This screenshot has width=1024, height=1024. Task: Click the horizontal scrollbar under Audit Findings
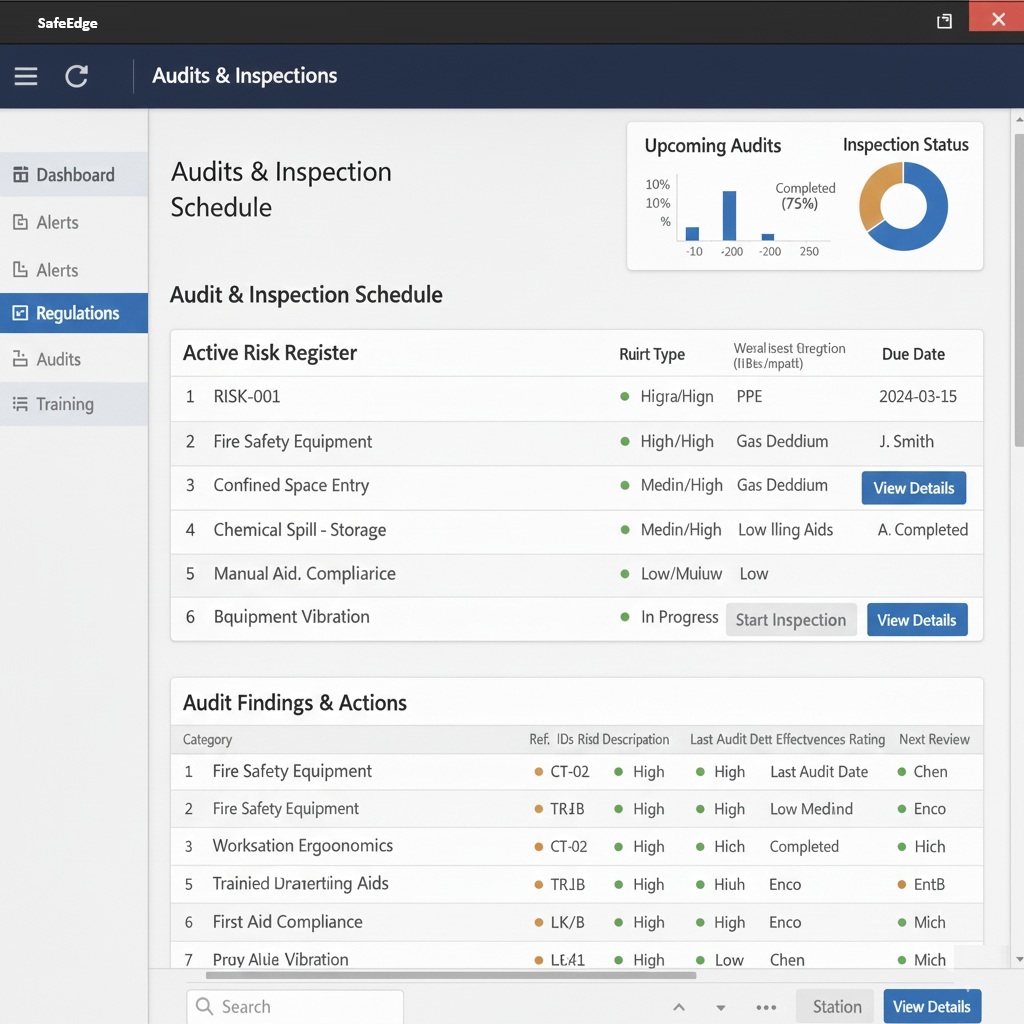[x=450, y=975]
